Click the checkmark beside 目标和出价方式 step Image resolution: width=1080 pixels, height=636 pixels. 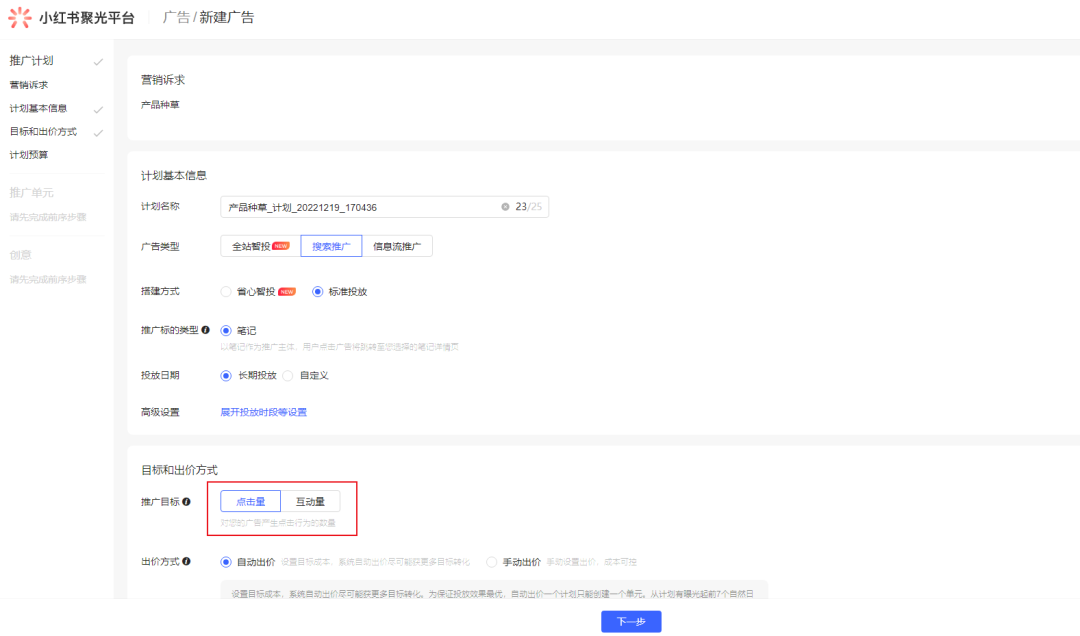pos(97,132)
